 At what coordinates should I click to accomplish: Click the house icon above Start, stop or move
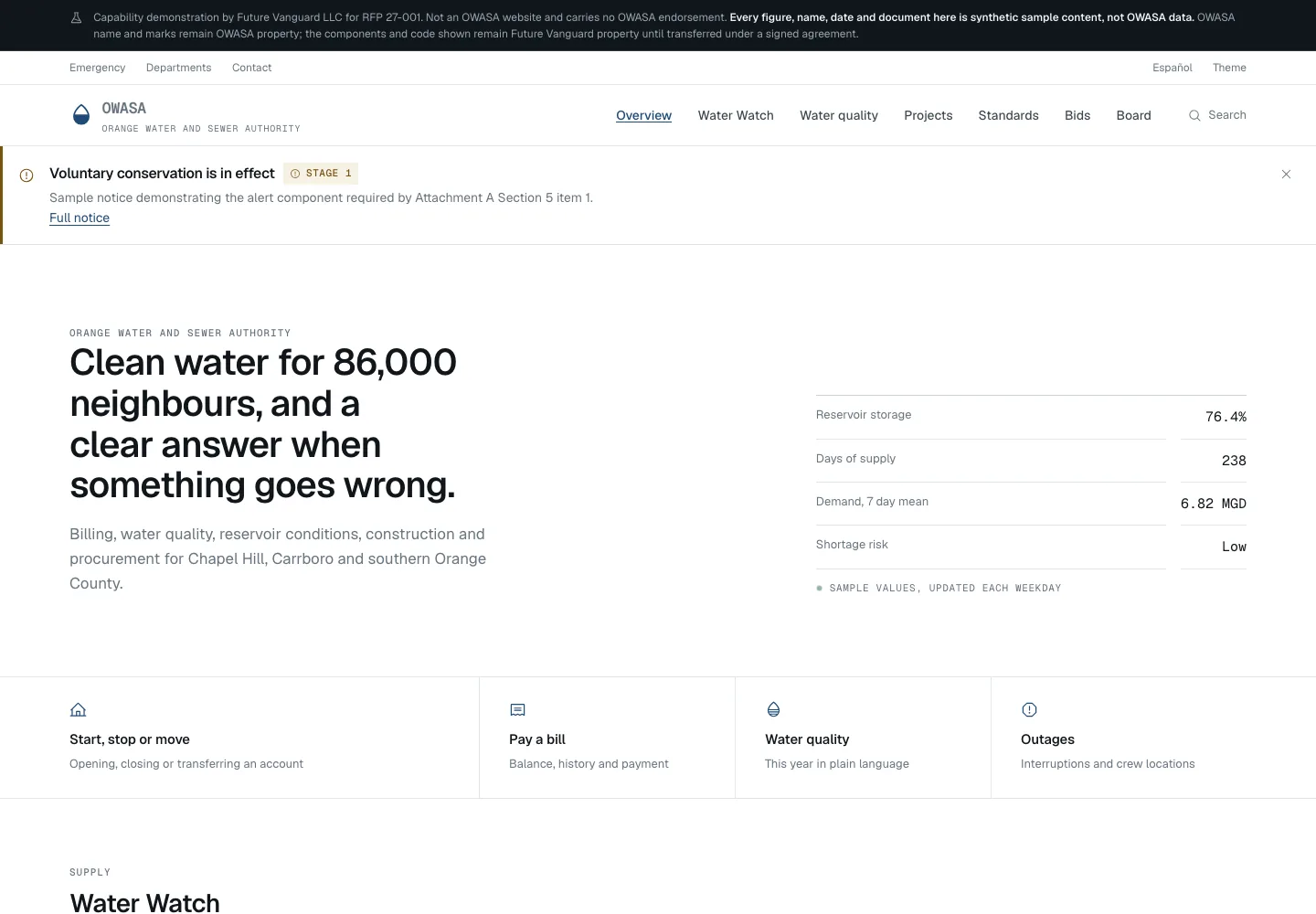click(x=79, y=709)
